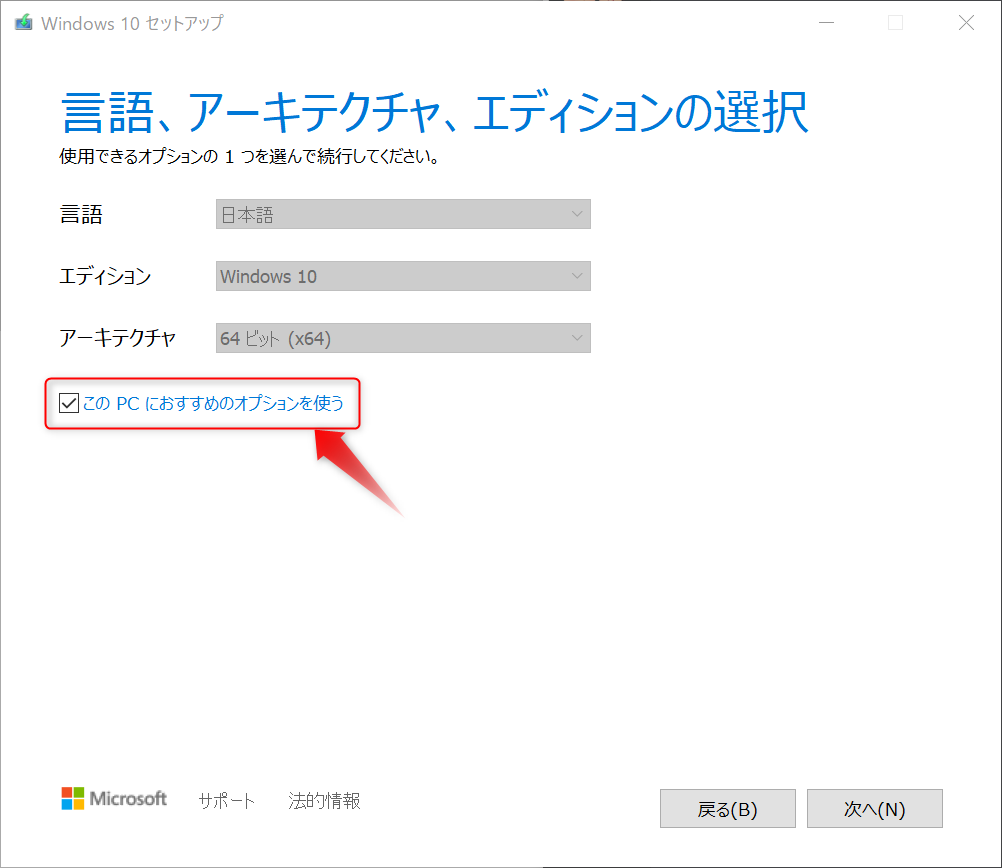Viewport: 1002px width, 868px height.
Task: Close the Windows 10 セットアップ window
Action: click(x=966, y=23)
